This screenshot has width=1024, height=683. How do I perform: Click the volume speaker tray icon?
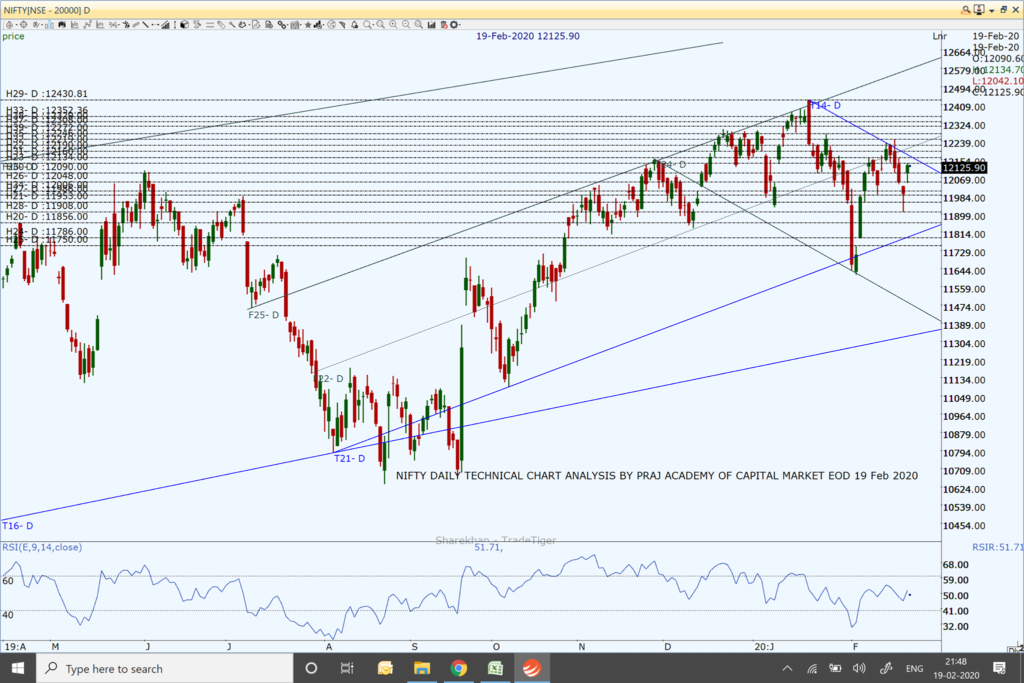point(859,668)
